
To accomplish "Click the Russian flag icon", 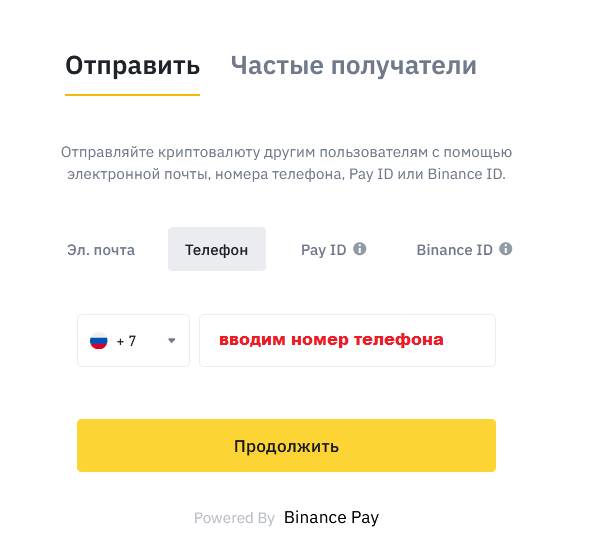I will [x=98, y=341].
